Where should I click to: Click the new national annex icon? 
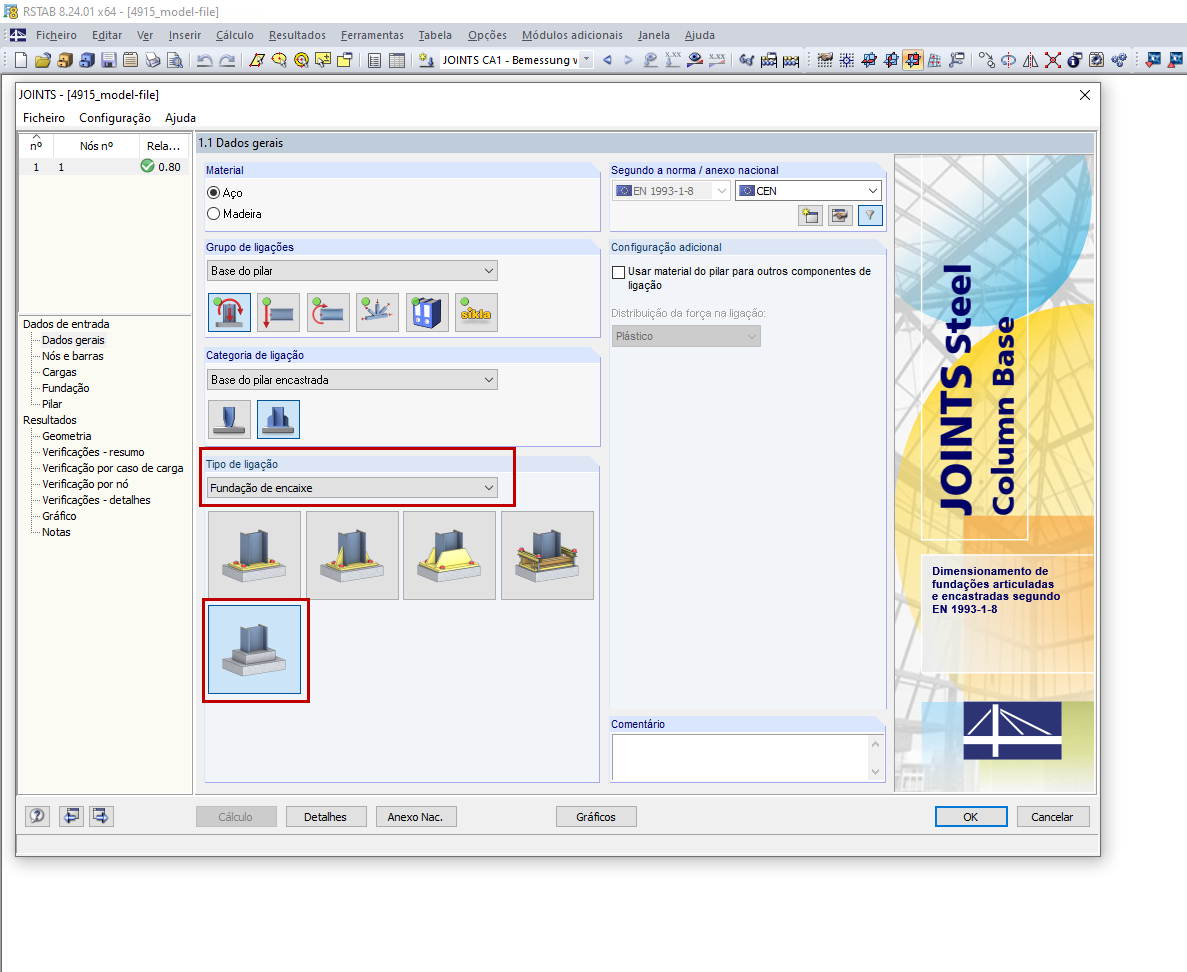point(810,216)
